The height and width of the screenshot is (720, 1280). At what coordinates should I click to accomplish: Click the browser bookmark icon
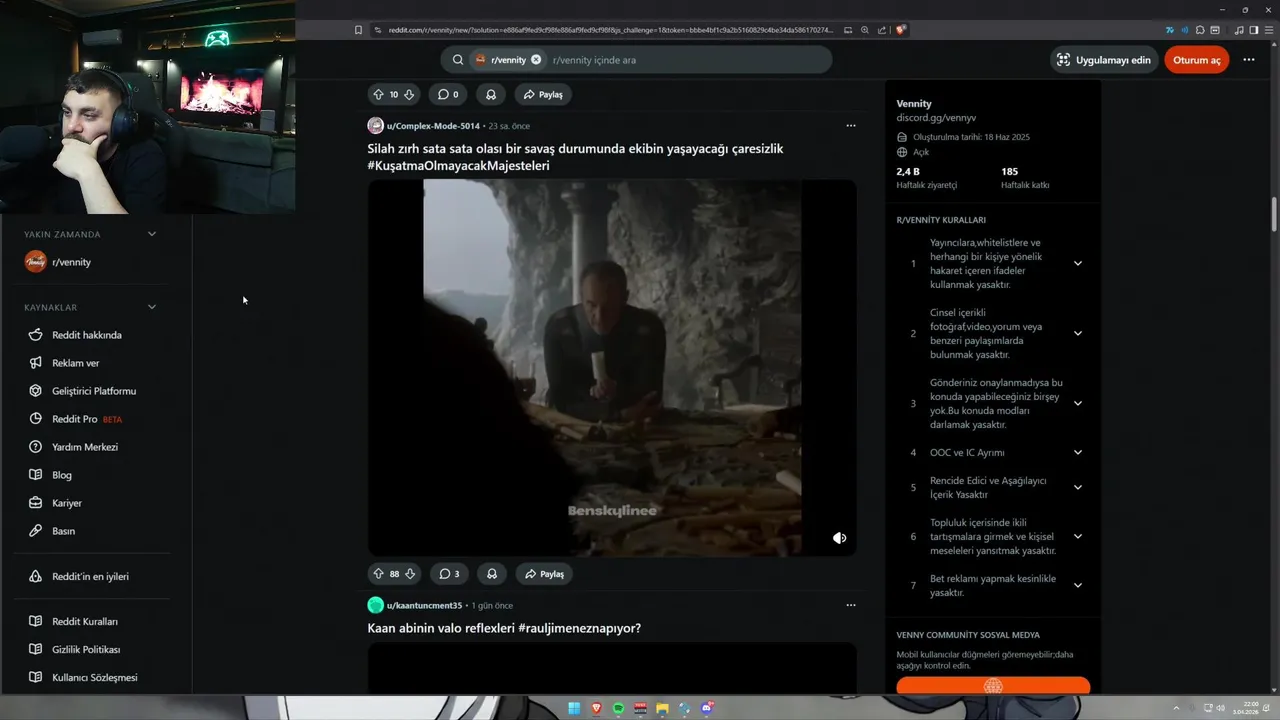click(358, 30)
